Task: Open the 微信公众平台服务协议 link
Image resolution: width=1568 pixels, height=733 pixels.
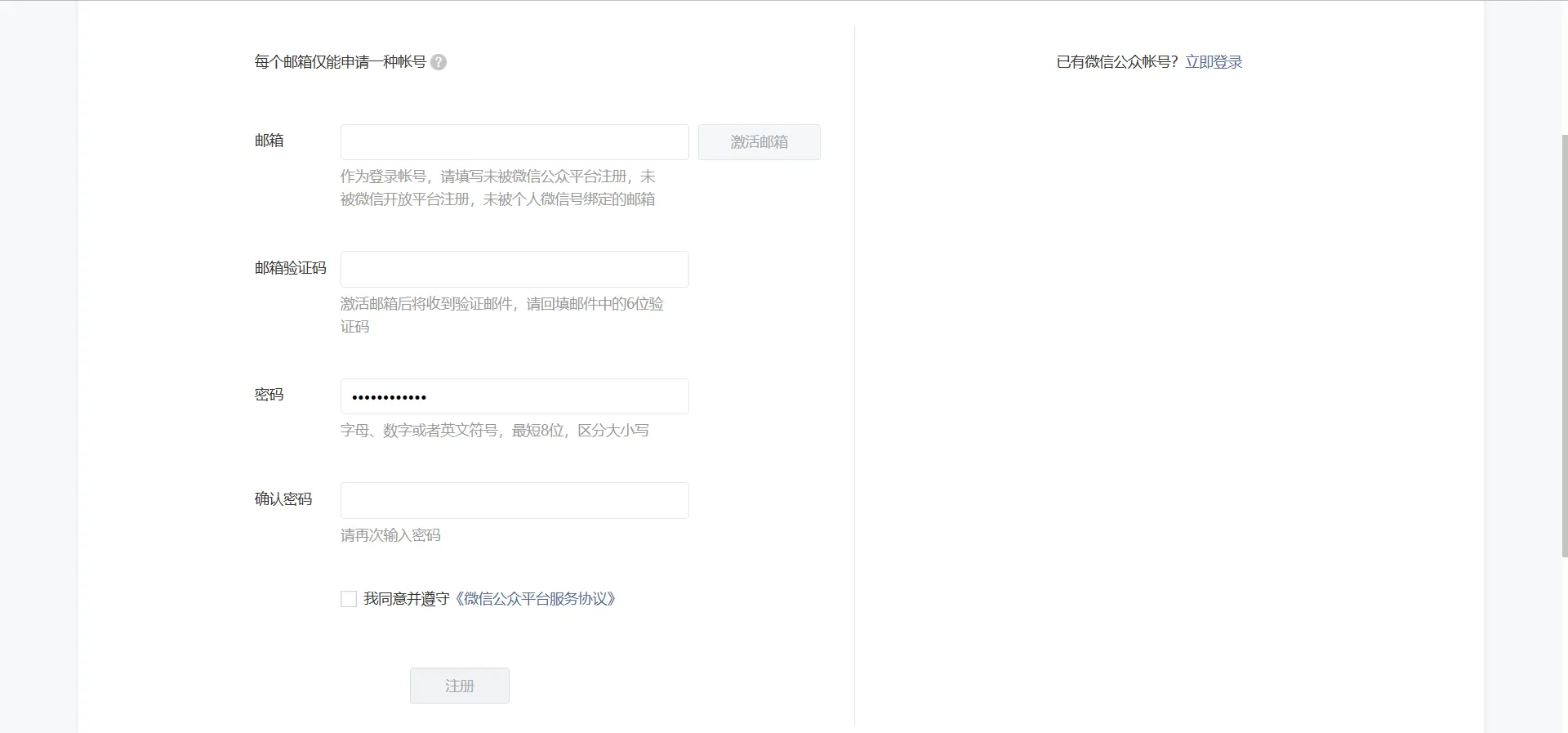Action: [535, 599]
